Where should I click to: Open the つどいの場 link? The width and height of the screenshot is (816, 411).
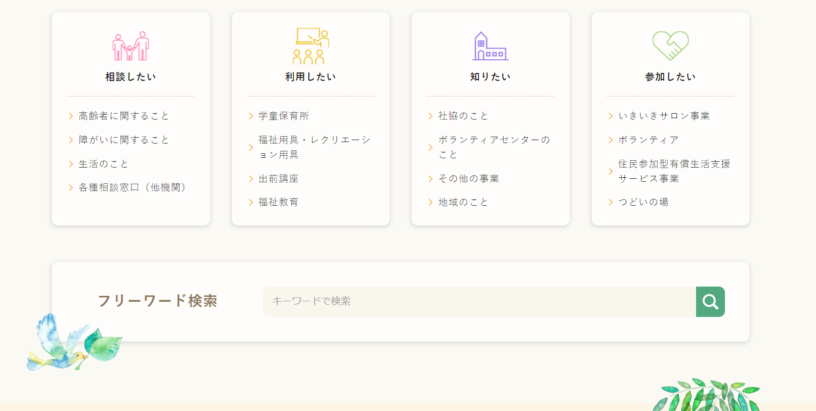coord(644,202)
